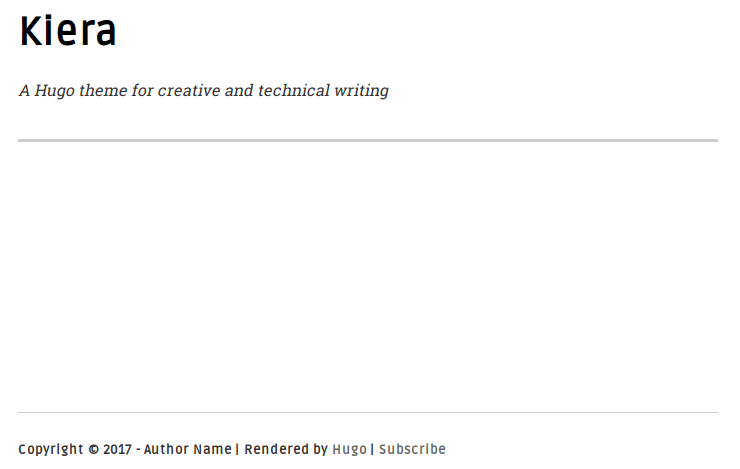740x469 pixels.
Task: Open the Hugo link in footer
Action: [349, 449]
